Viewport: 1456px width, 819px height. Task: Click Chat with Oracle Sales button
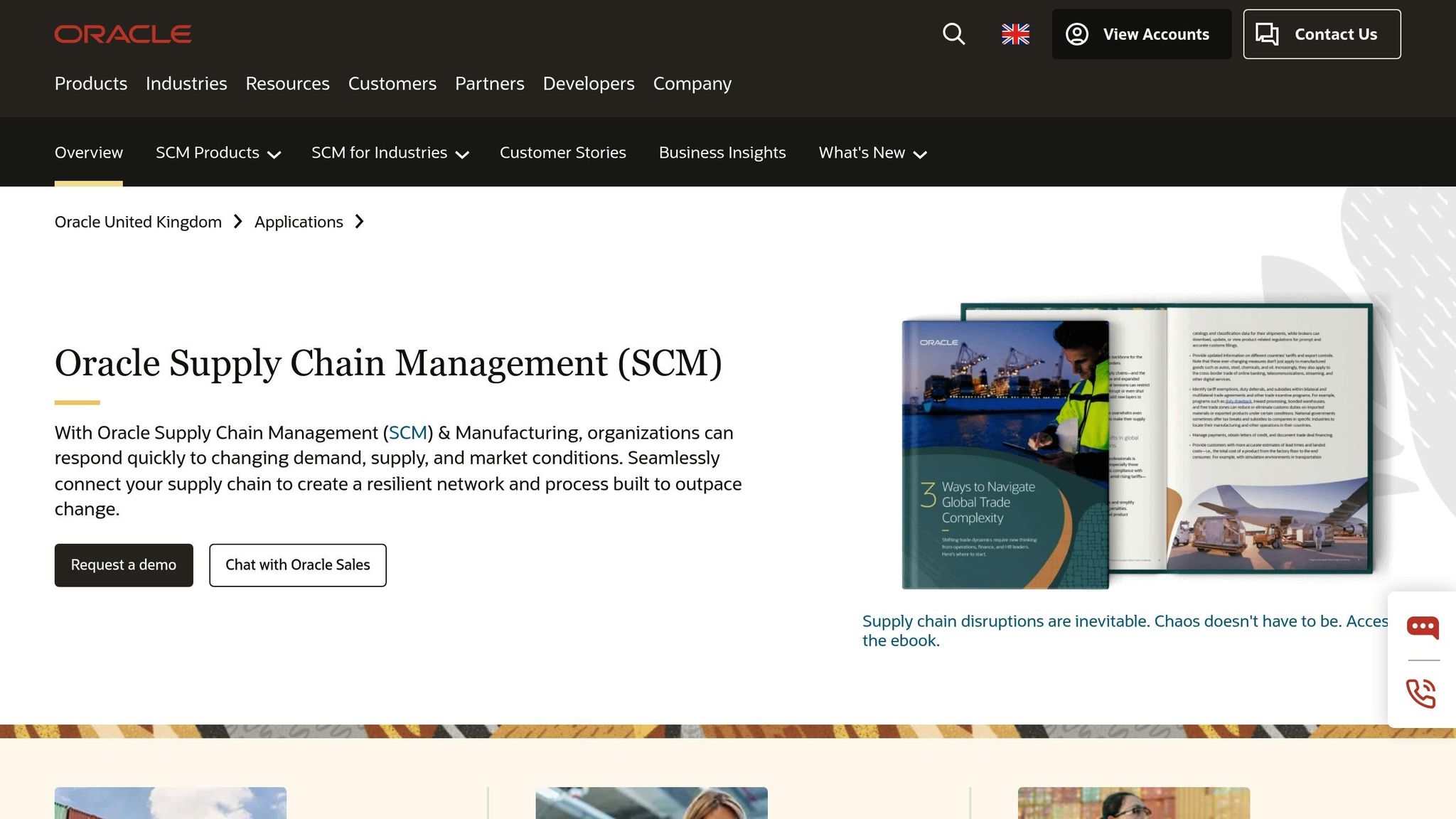point(298,565)
